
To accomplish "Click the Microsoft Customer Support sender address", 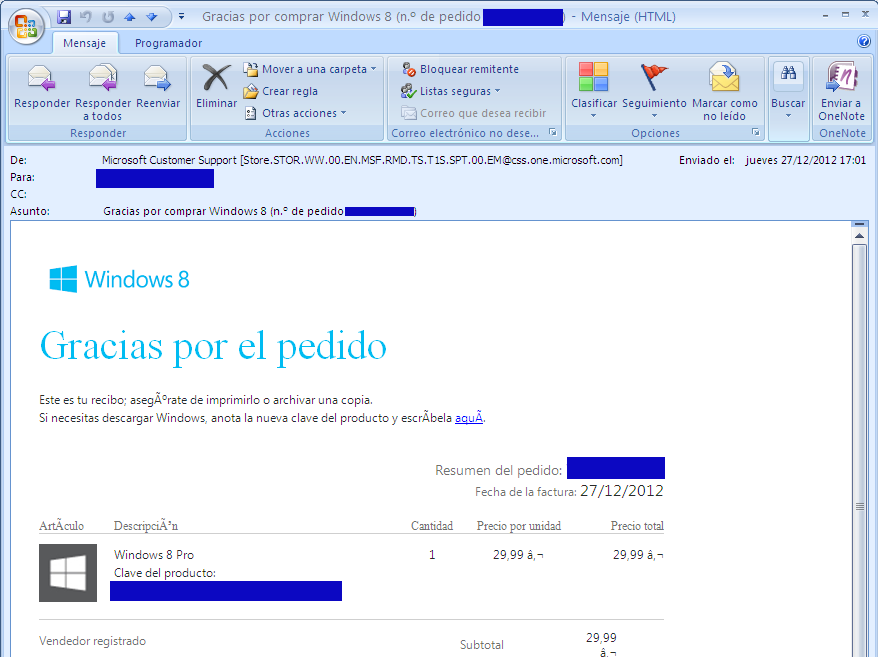I will (x=362, y=160).
